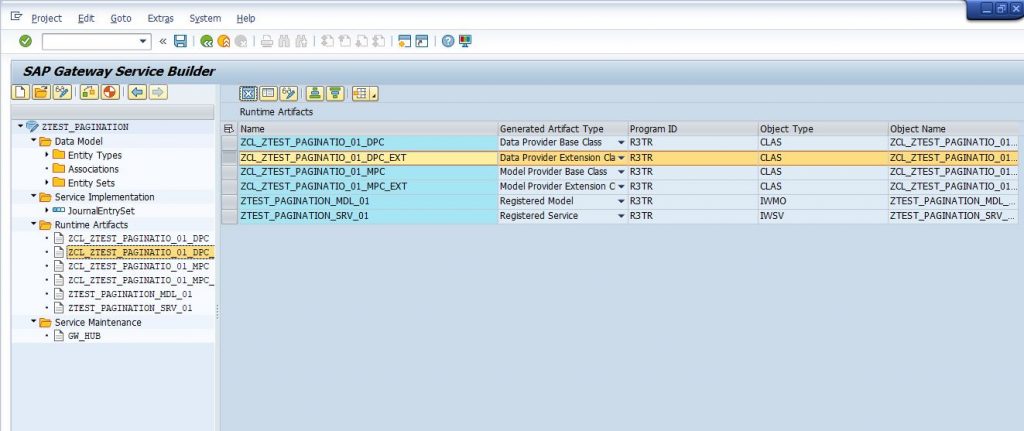Expand the Entity Types folder
Image resolution: width=1024 pixels, height=431 pixels.
pos(47,155)
